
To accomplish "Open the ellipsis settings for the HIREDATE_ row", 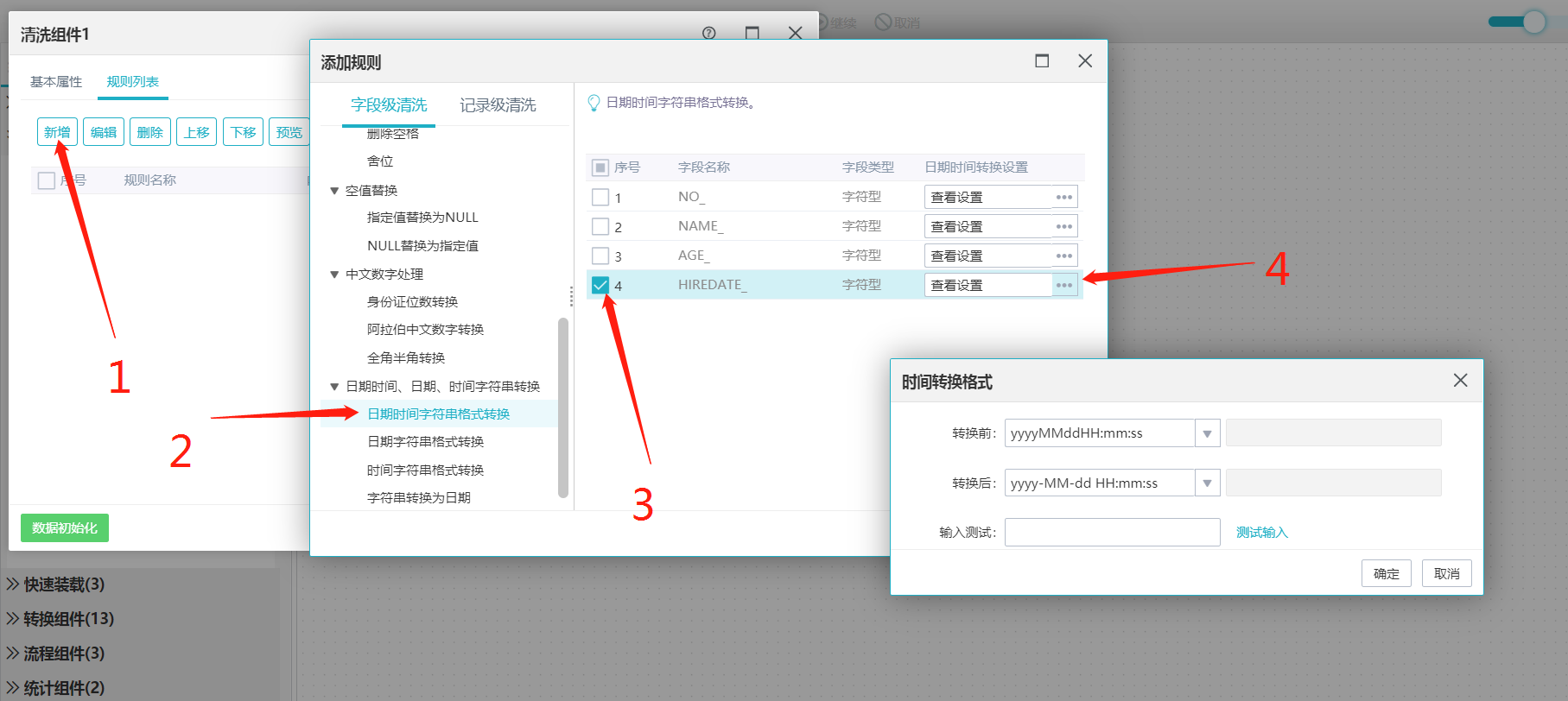I will point(1064,285).
